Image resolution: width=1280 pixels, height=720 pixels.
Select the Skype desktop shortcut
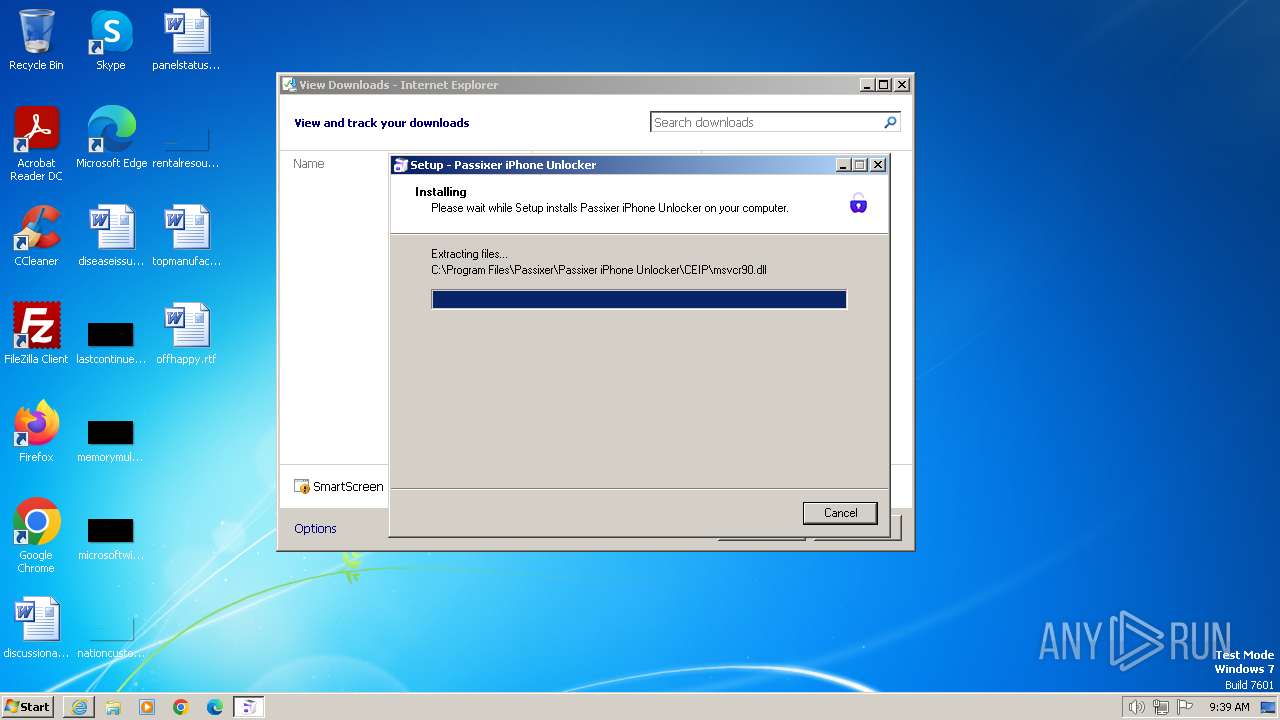click(111, 40)
